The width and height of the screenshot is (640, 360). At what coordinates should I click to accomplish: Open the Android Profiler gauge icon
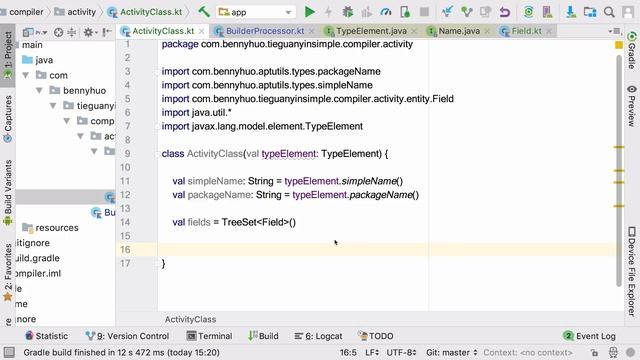[386, 12]
